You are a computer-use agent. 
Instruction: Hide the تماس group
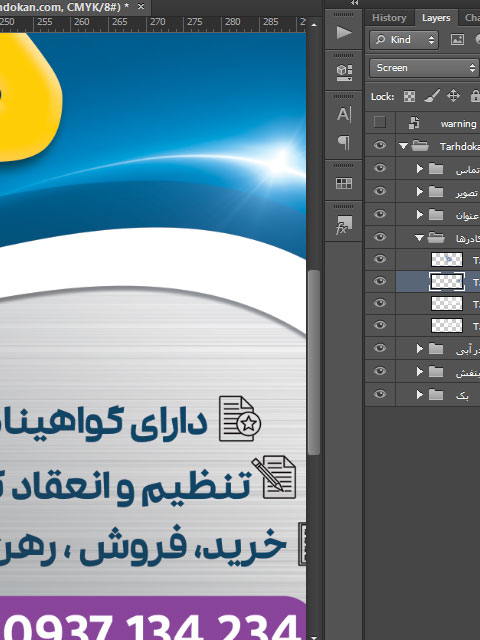click(x=380, y=168)
